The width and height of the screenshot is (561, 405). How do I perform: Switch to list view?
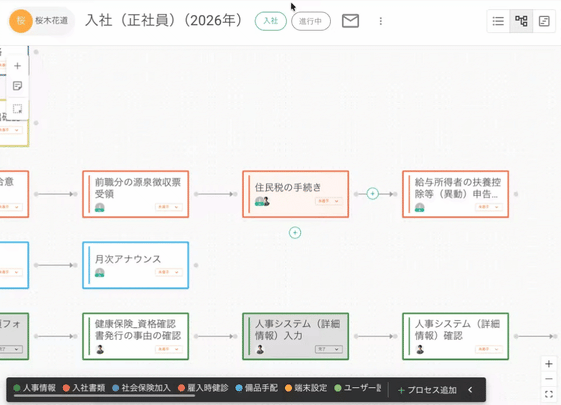coord(498,21)
